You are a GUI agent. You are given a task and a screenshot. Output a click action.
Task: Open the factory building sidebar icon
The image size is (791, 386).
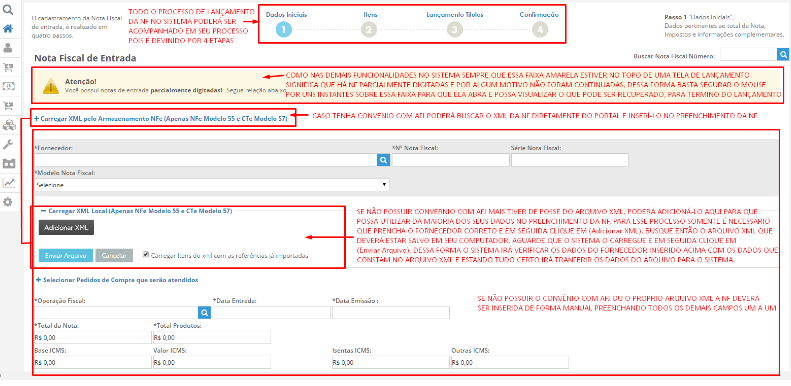(x=9, y=163)
